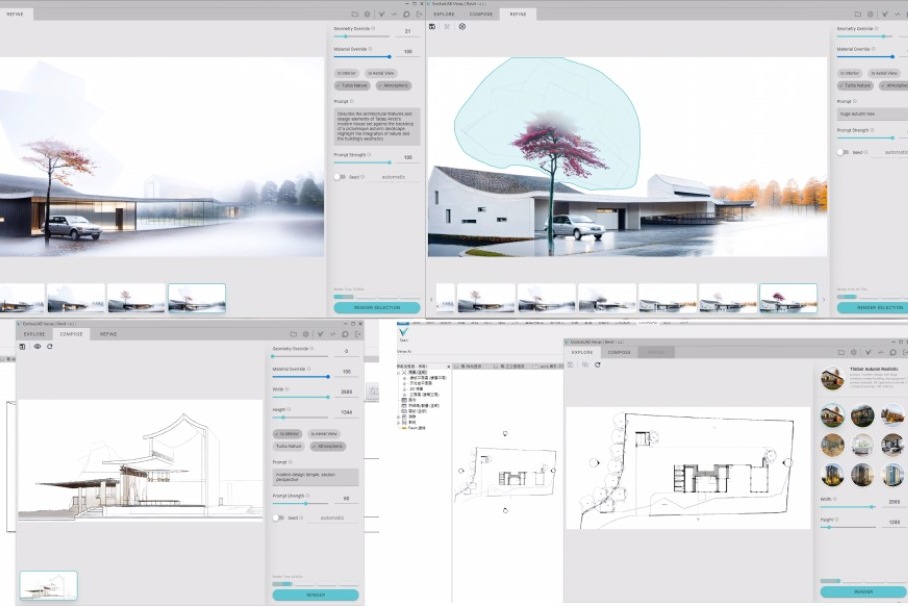909x606 pixels.
Task: Click the right arrow of the autumn-tree thumbnail strip
Action: point(824,299)
